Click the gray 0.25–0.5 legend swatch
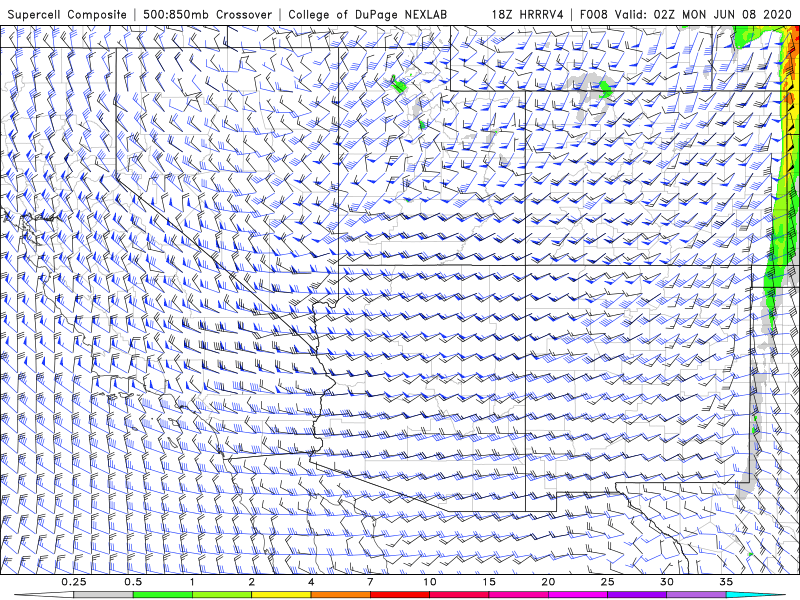800x600 pixels. [x=103, y=595]
